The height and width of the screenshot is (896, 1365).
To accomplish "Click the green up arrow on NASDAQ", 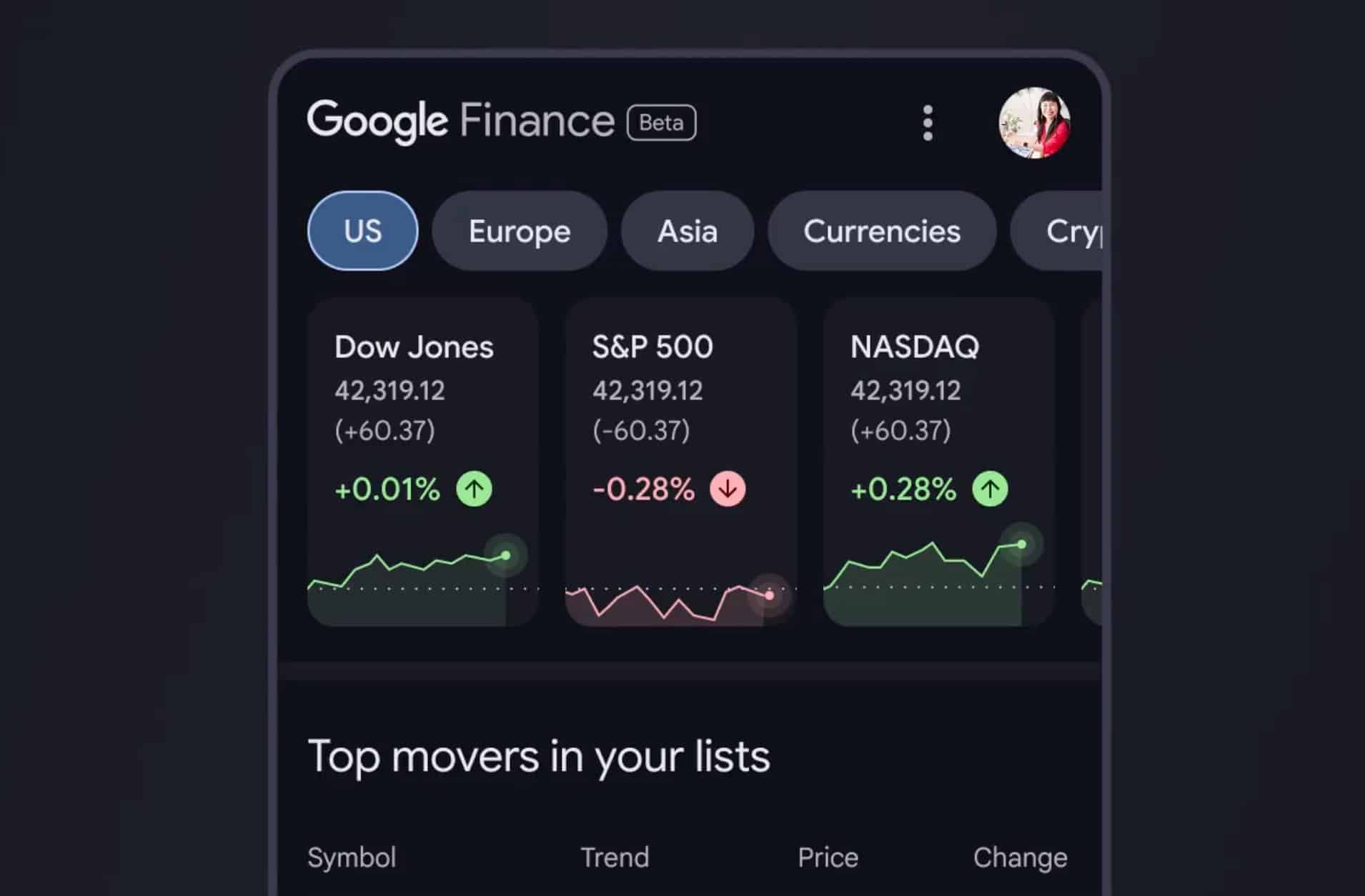I will click(x=990, y=489).
